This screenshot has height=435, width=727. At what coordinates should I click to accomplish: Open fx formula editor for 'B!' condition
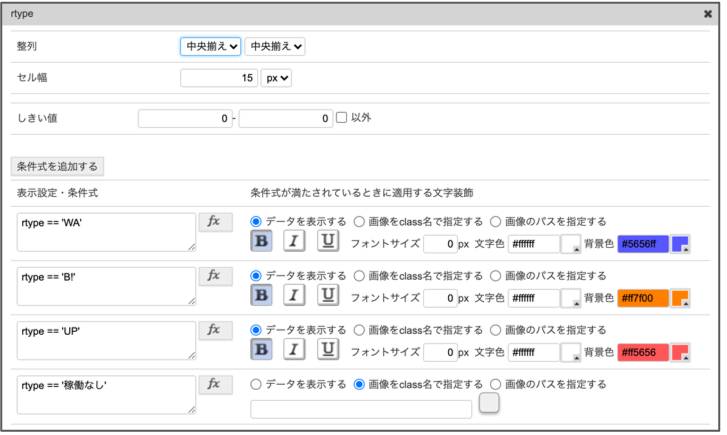215,275
